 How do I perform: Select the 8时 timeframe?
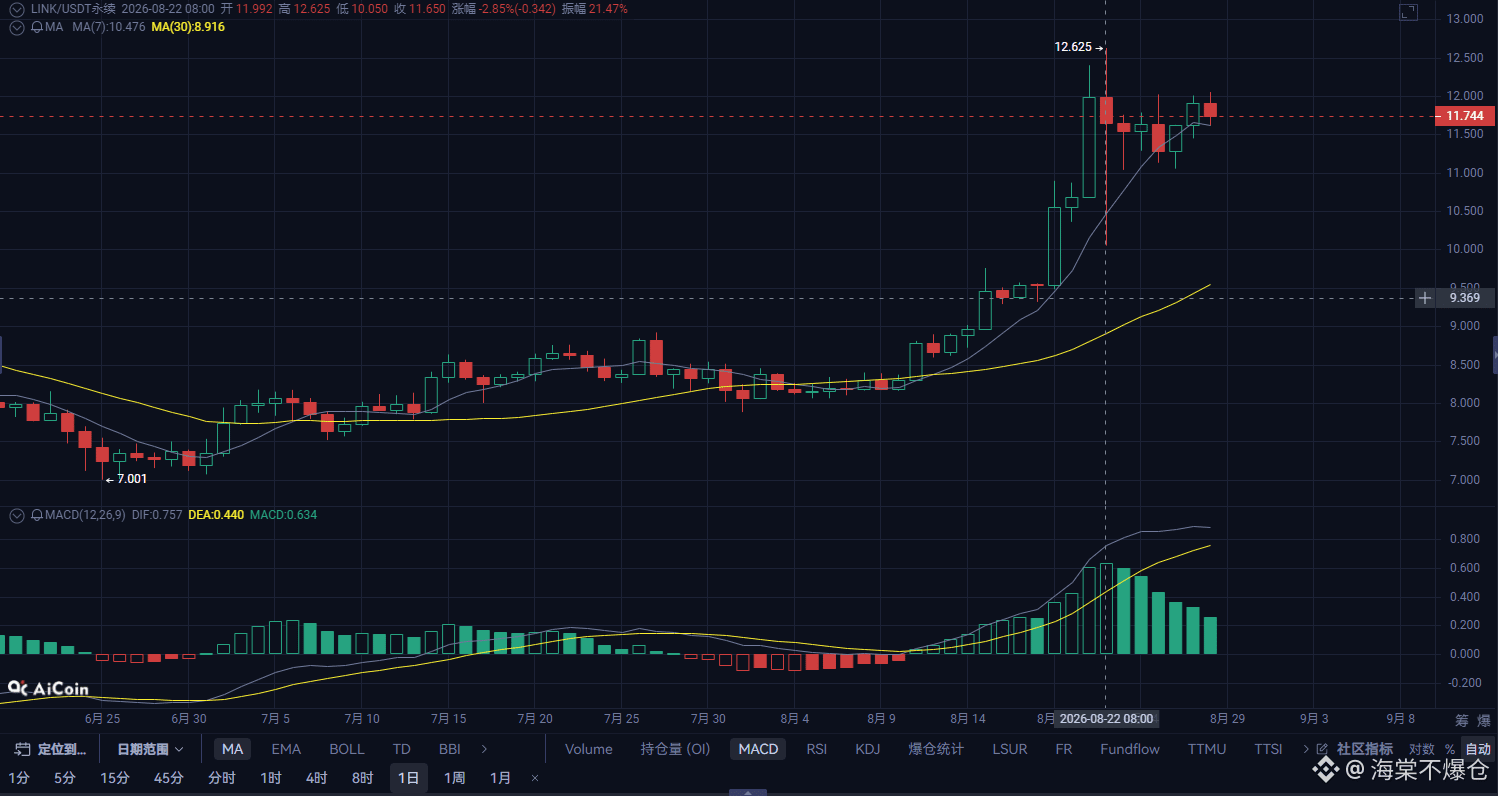362,778
